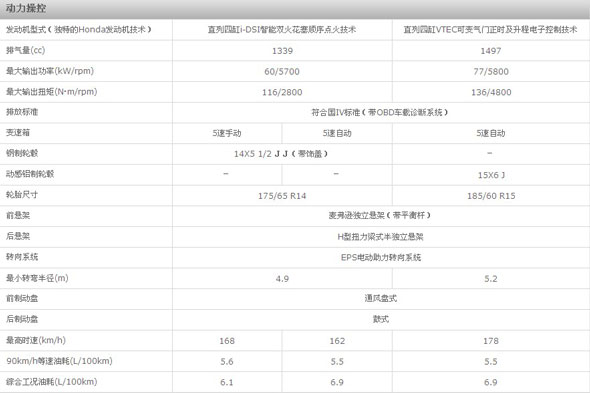
Task: Click the 15X6 J alloy wheel value
Action: [x=491, y=175]
